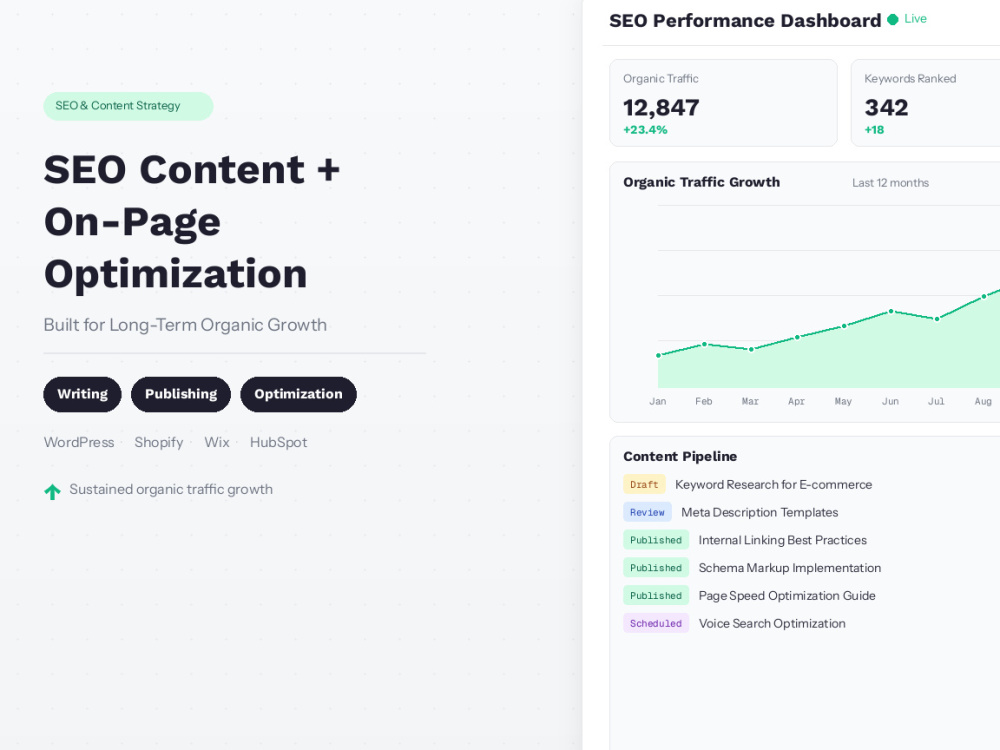The image size is (1000, 750).
Task: Click the Scheduled status tag
Action: click(x=656, y=623)
